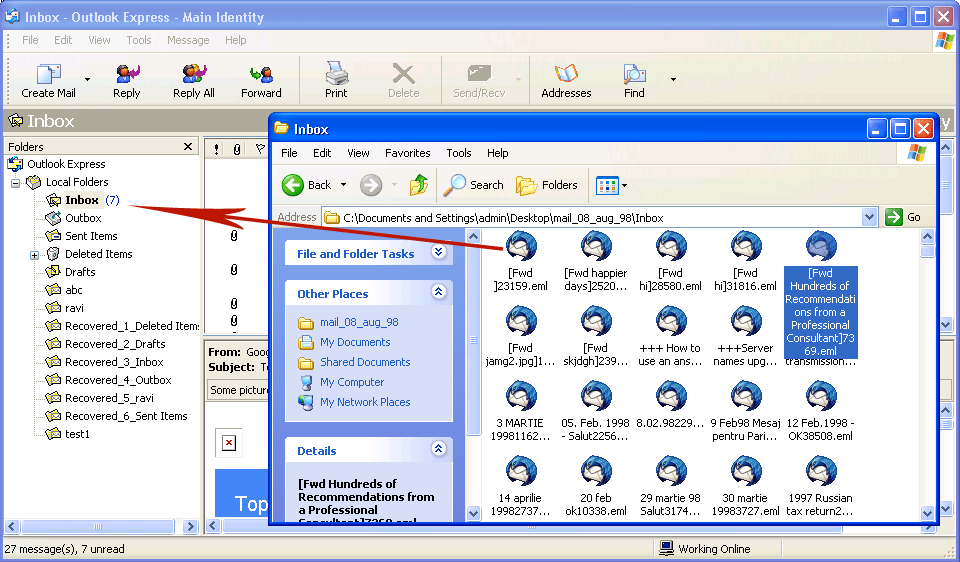Open the View menu in Outlook Express
The image size is (960, 562).
(x=99, y=40)
